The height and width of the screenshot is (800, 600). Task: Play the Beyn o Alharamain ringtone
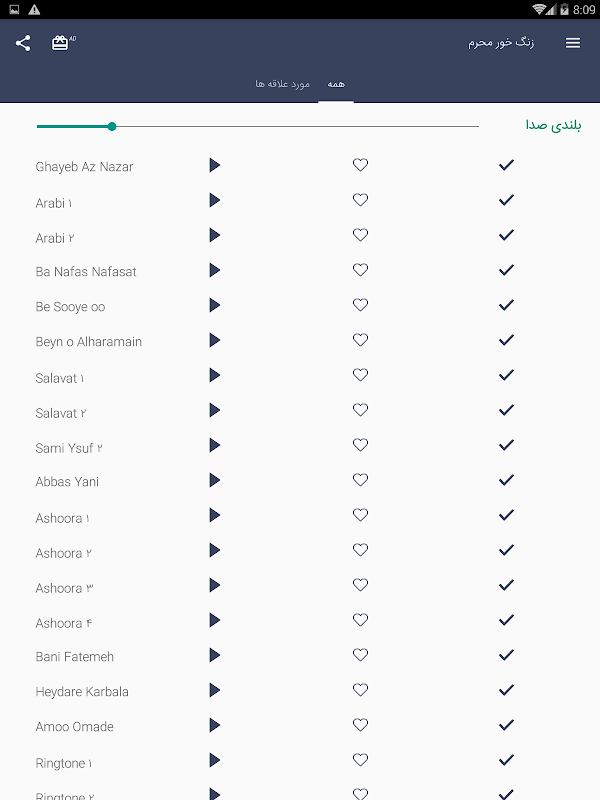click(x=214, y=340)
